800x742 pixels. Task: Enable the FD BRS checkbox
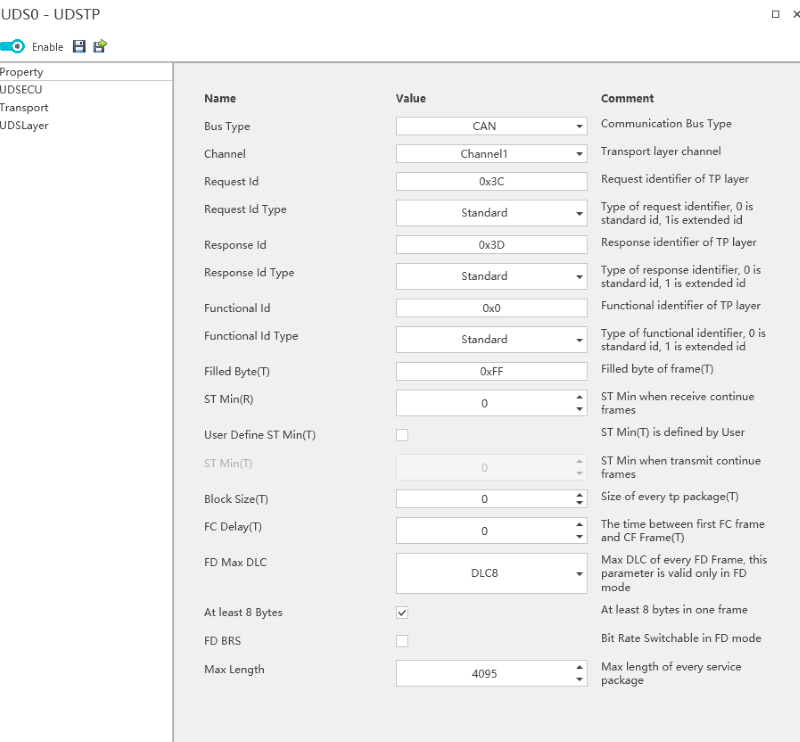click(402, 641)
